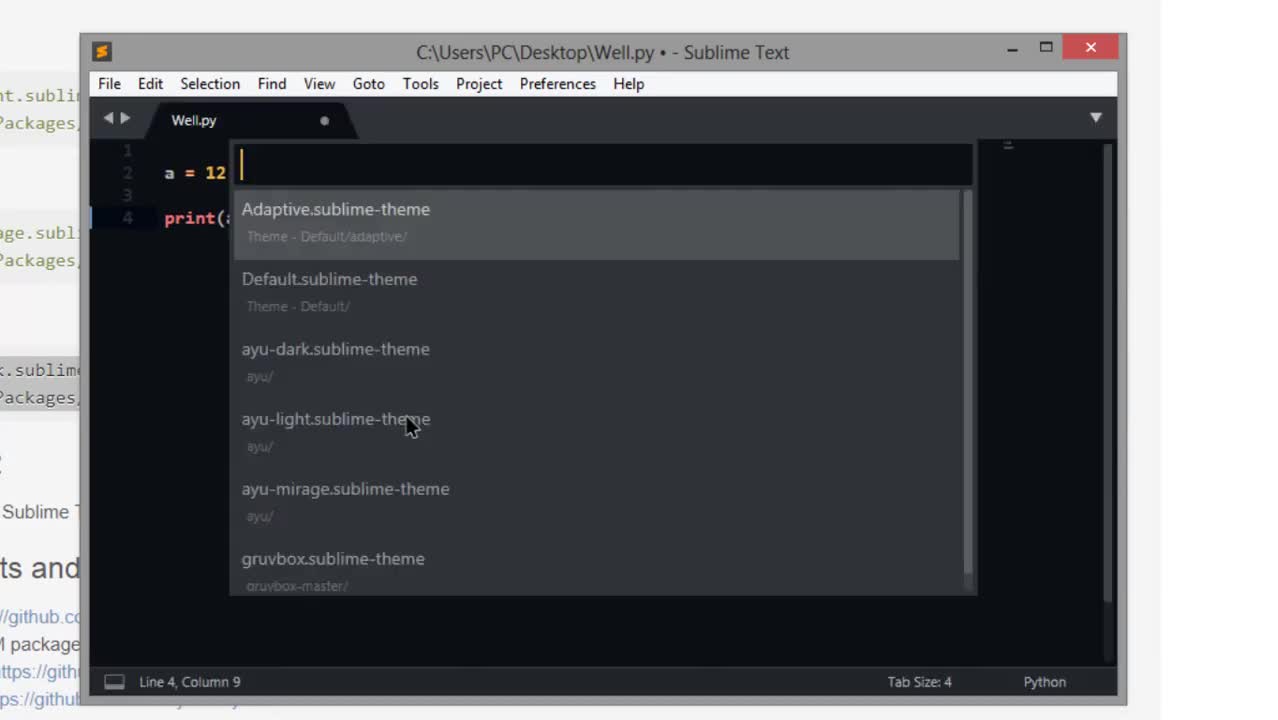Select ayu-light.sublime-theme option
This screenshot has height=720, width=1278.
(x=596, y=433)
